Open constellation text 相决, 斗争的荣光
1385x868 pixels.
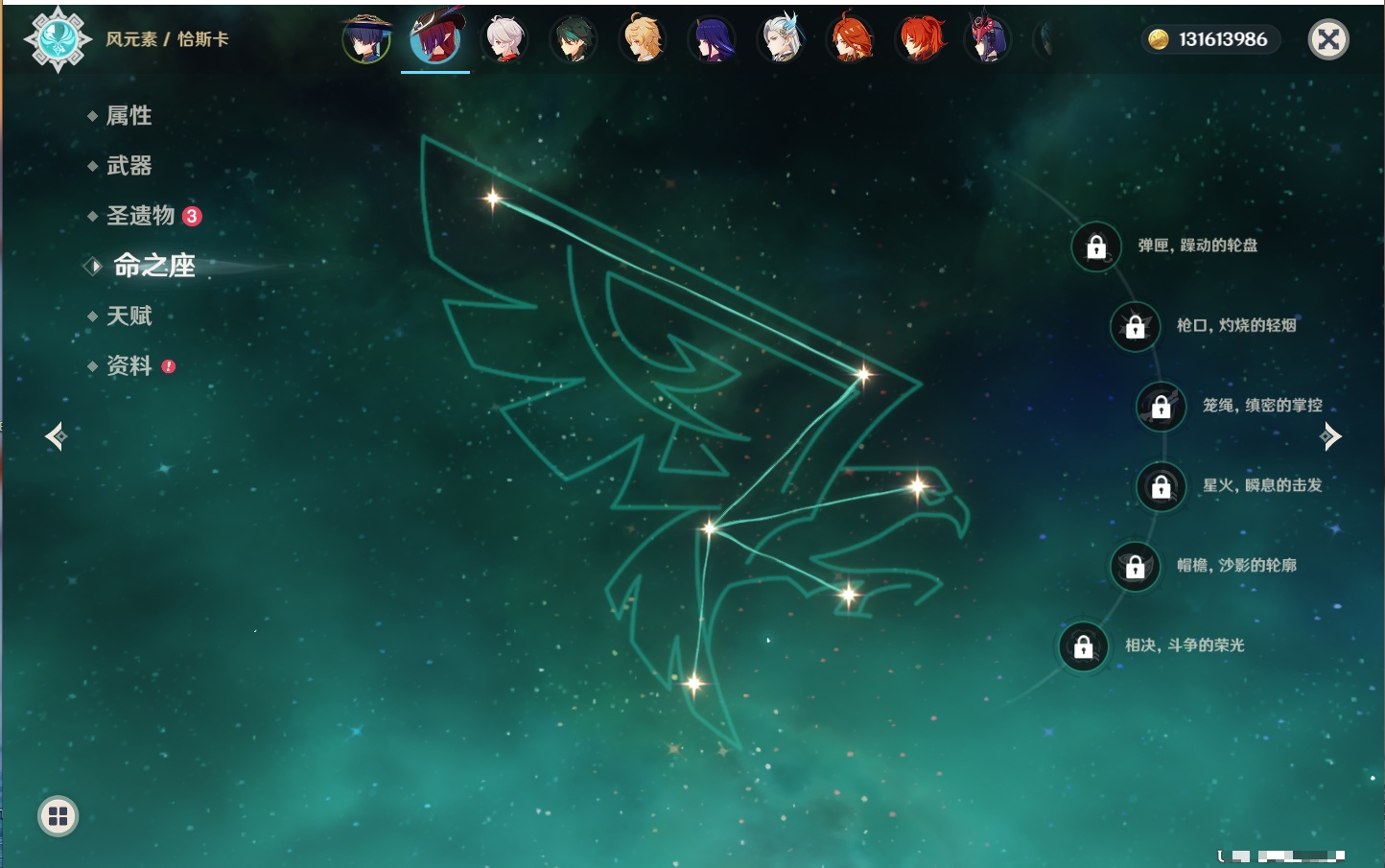click(1185, 645)
